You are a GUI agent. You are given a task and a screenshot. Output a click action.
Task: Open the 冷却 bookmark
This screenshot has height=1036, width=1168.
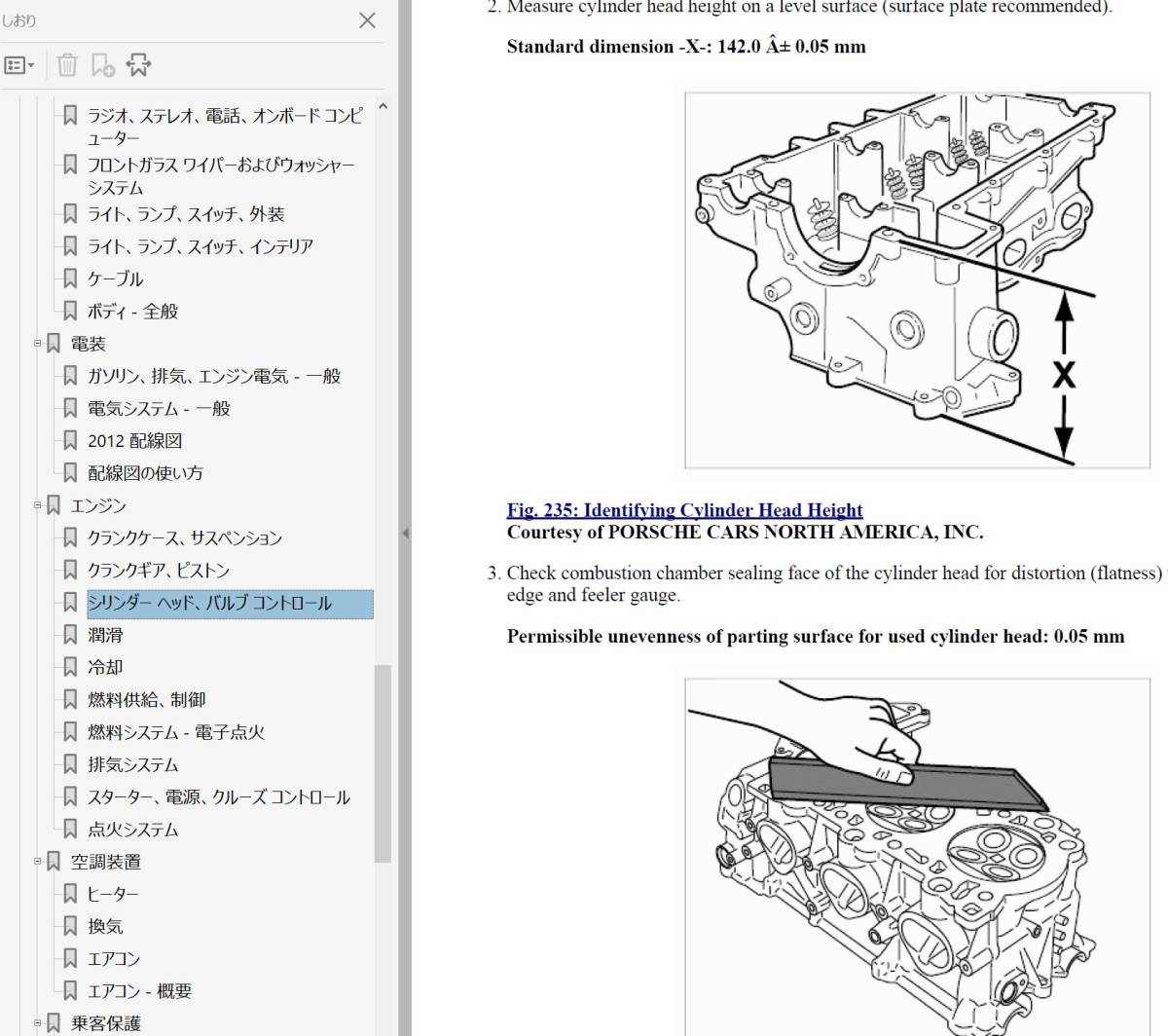coord(105,667)
